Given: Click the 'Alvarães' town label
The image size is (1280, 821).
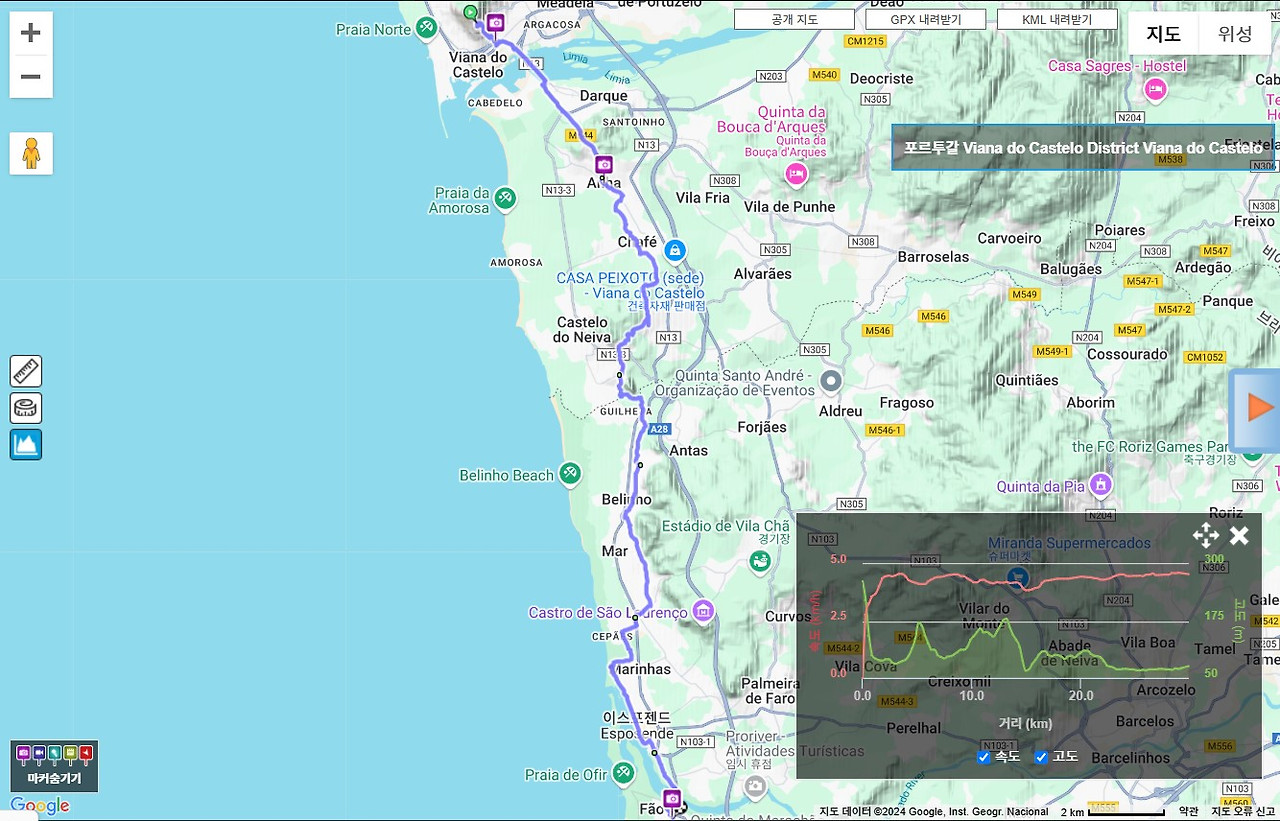Looking at the screenshot, I should pyautogui.click(x=762, y=273).
